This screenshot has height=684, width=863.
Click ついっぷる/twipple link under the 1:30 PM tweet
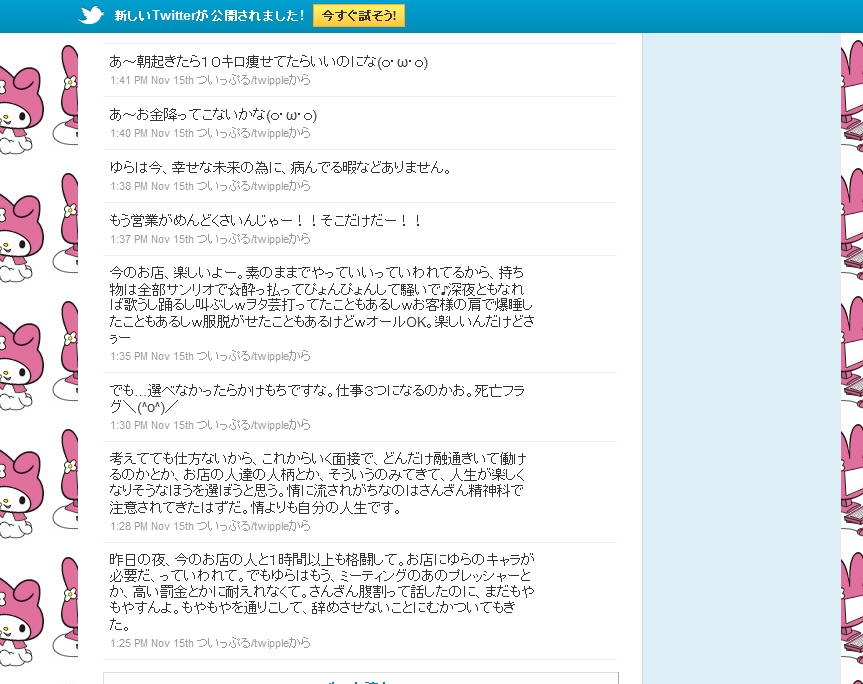(243, 425)
